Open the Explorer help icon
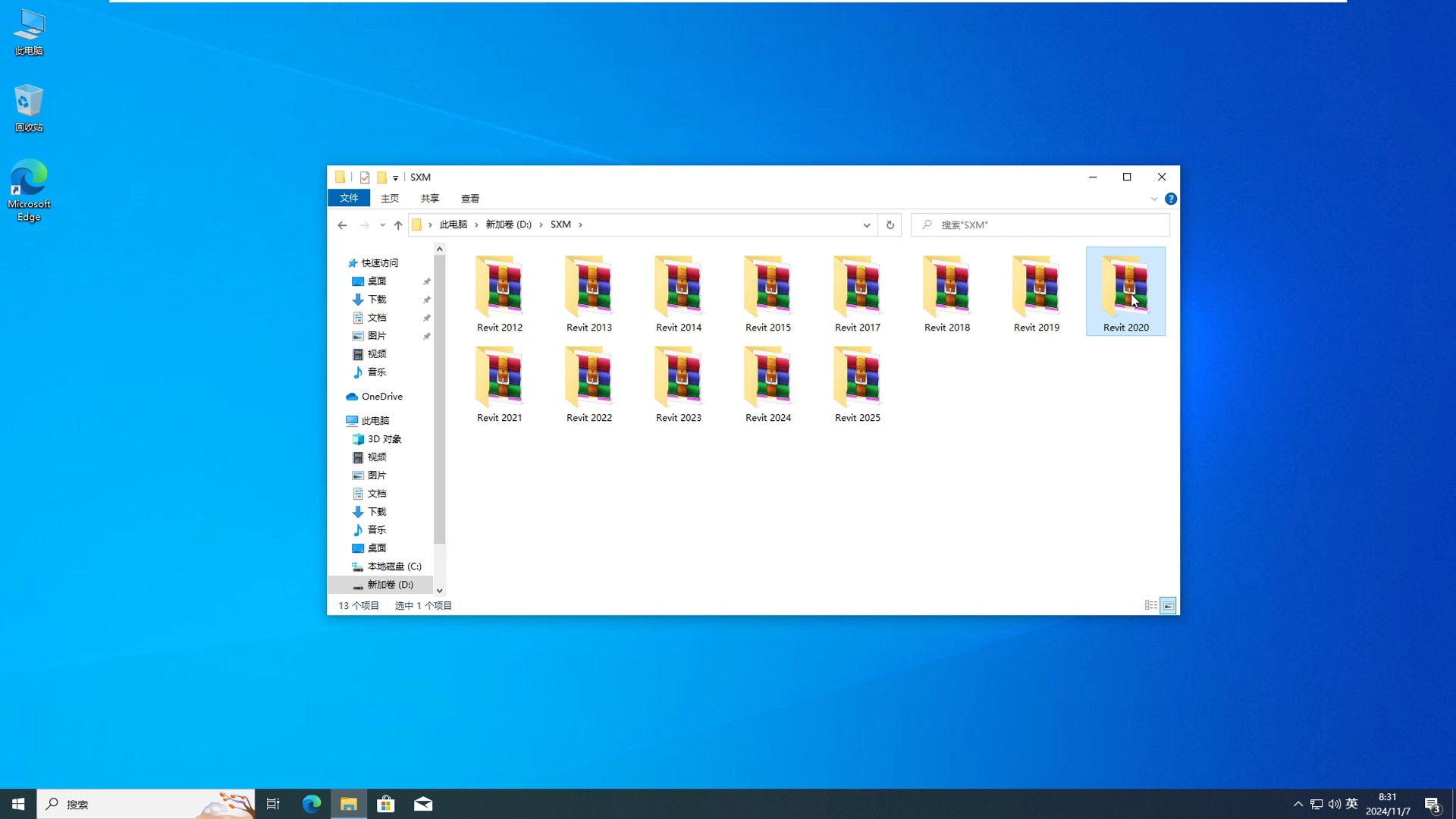The width and height of the screenshot is (1456, 819). pos(1171,199)
